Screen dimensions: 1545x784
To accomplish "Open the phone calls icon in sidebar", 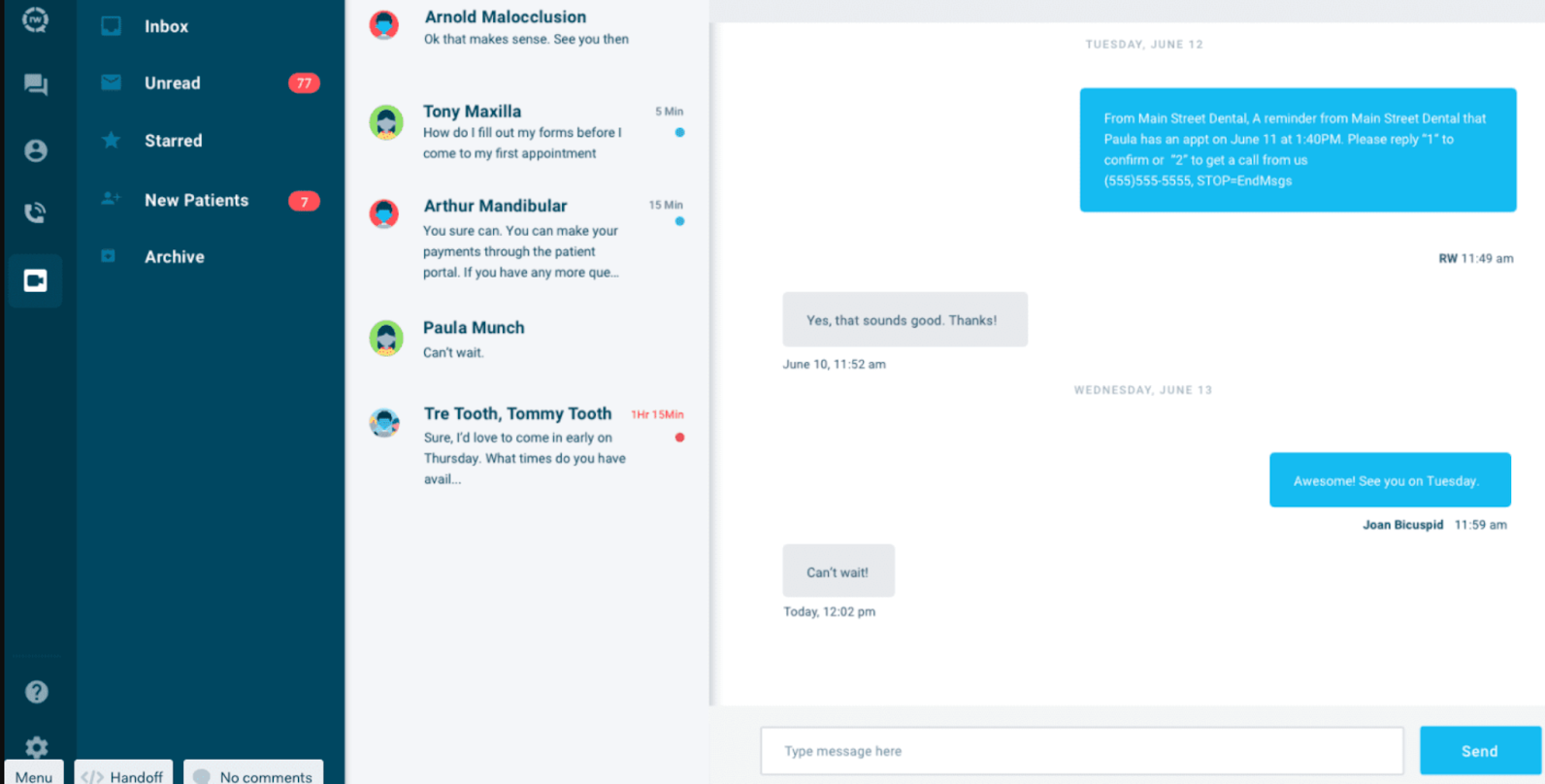I will click(x=36, y=212).
